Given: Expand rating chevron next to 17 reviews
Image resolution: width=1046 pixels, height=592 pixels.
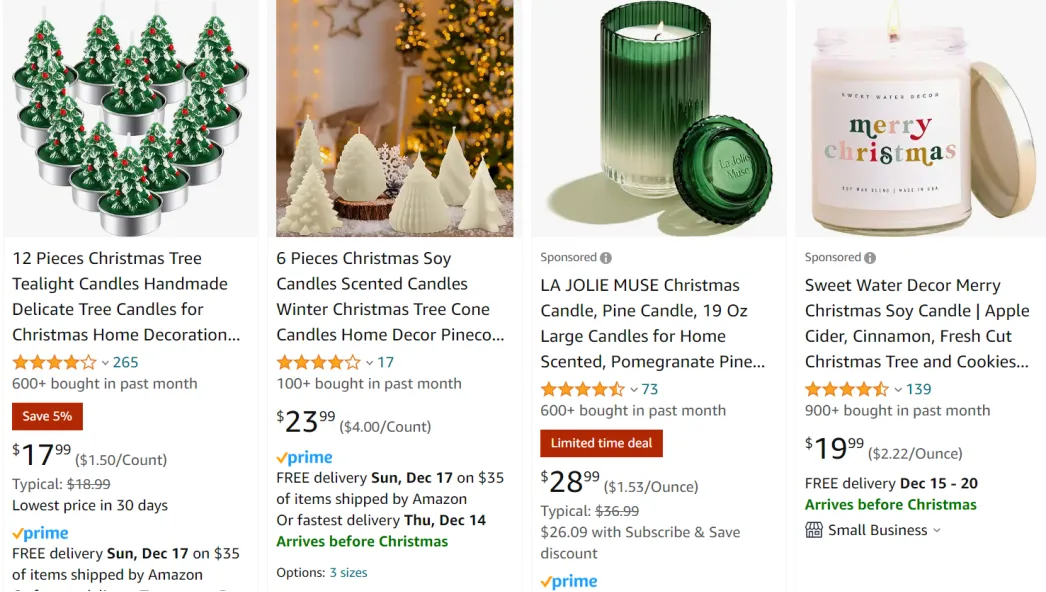Looking at the screenshot, I should [x=369, y=363].
